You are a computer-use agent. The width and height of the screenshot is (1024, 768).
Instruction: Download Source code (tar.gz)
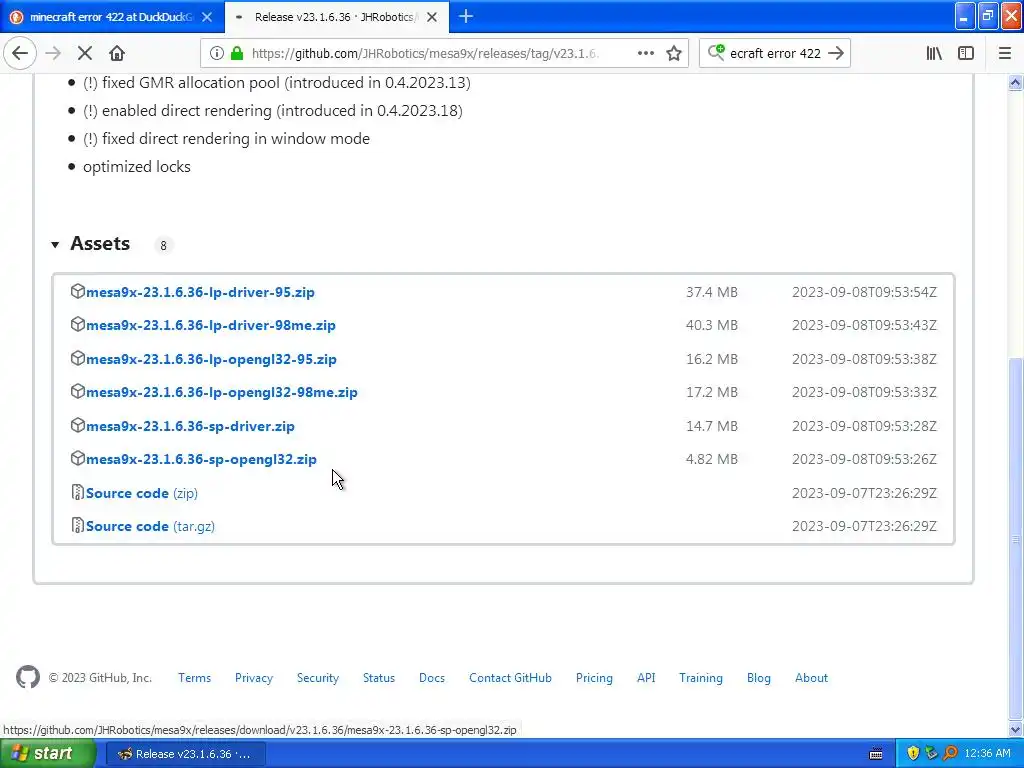tap(150, 526)
